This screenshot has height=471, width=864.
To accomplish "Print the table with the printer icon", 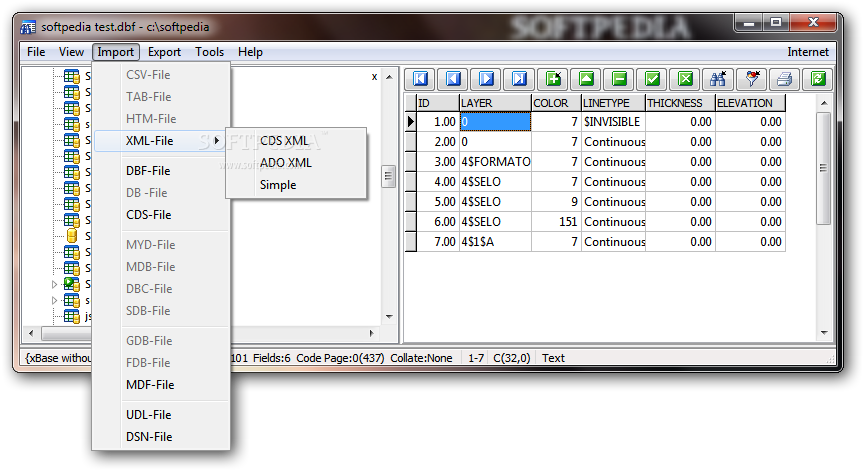I will pos(785,79).
